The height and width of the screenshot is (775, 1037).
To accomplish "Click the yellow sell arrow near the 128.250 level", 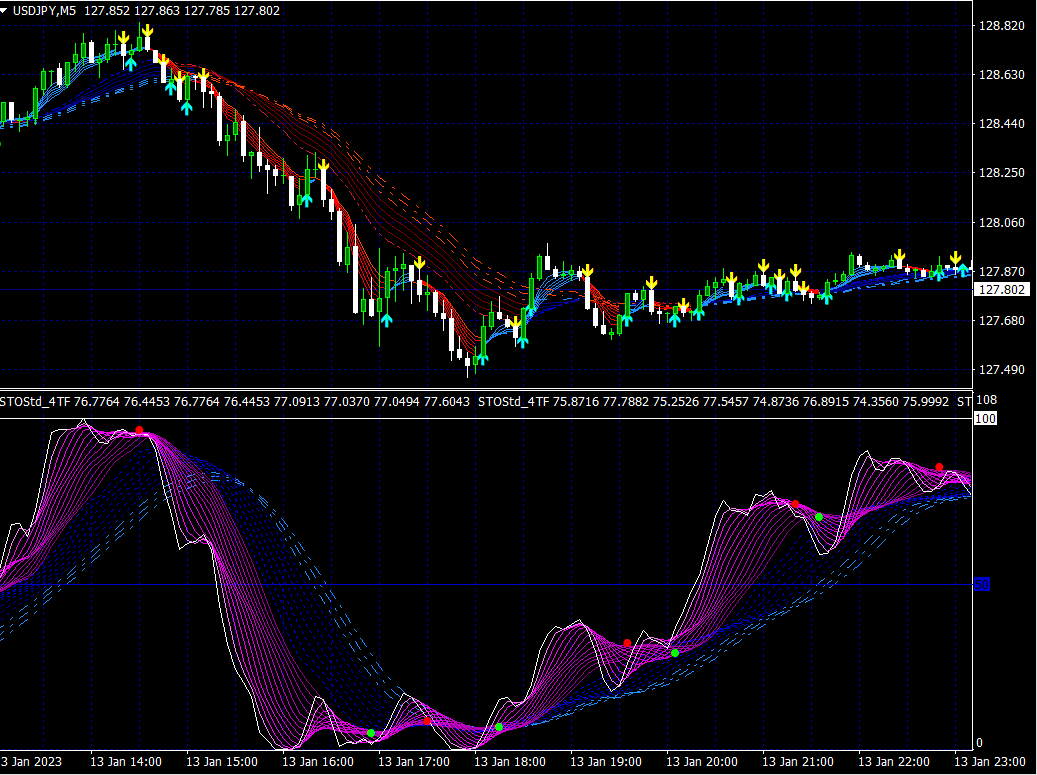I will [x=323, y=165].
